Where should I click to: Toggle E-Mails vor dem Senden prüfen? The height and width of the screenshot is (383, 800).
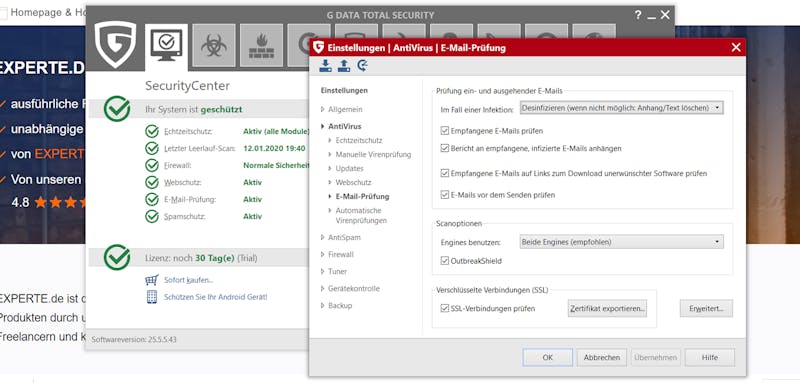pos(444,195)
